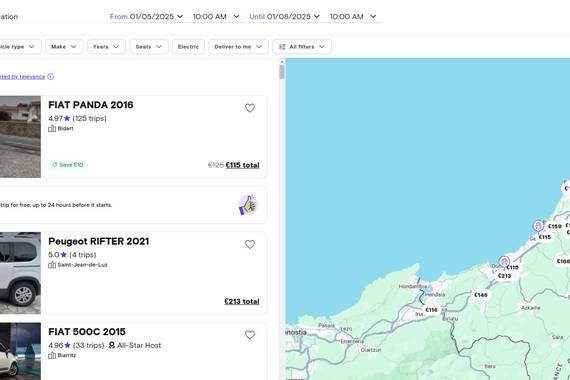570x380 pixels.
Task: Click the Bidart location text
Action: coord(65,128)
